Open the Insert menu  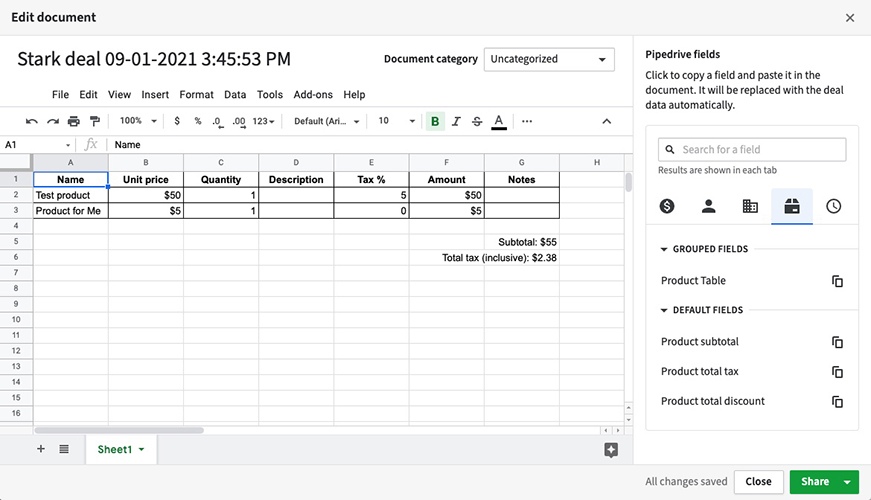(x=155, y=94)
